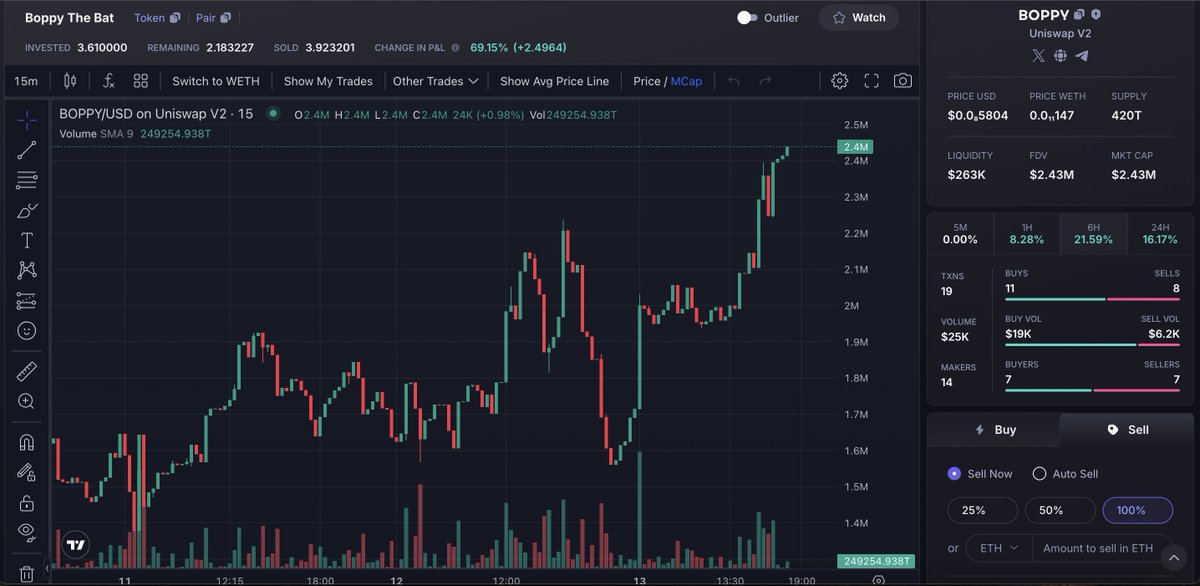The height and width of the screenshot is (586, 1200).
Task: Open the indicator templates grid
Action: point(141,81)
